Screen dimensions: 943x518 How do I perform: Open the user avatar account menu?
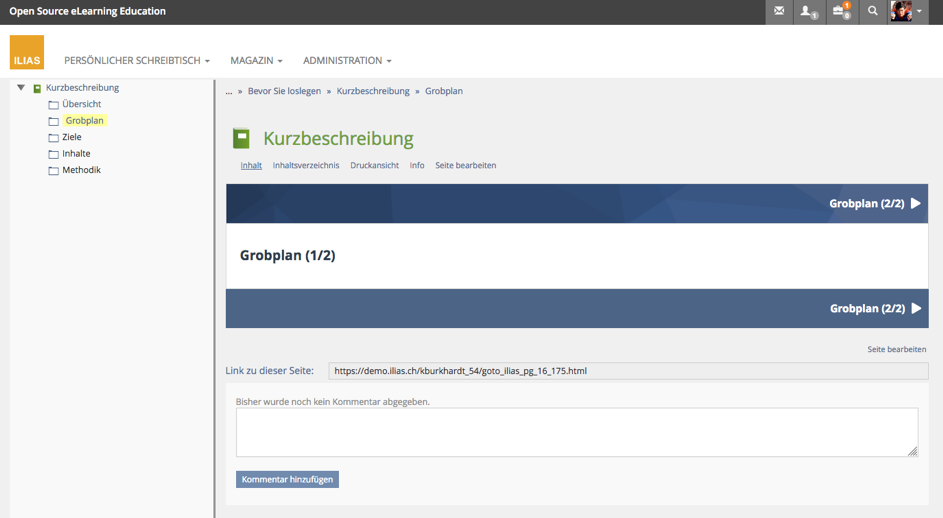click(x=906, y=12)
